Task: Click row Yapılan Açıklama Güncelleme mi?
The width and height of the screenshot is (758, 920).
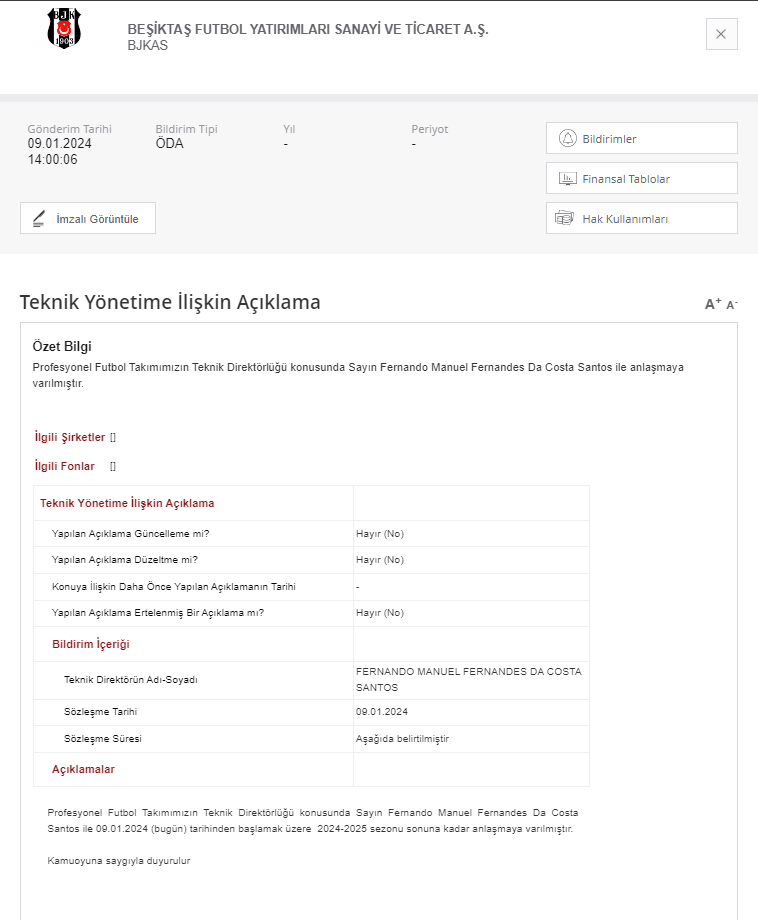Action: (x=311, y=534)
